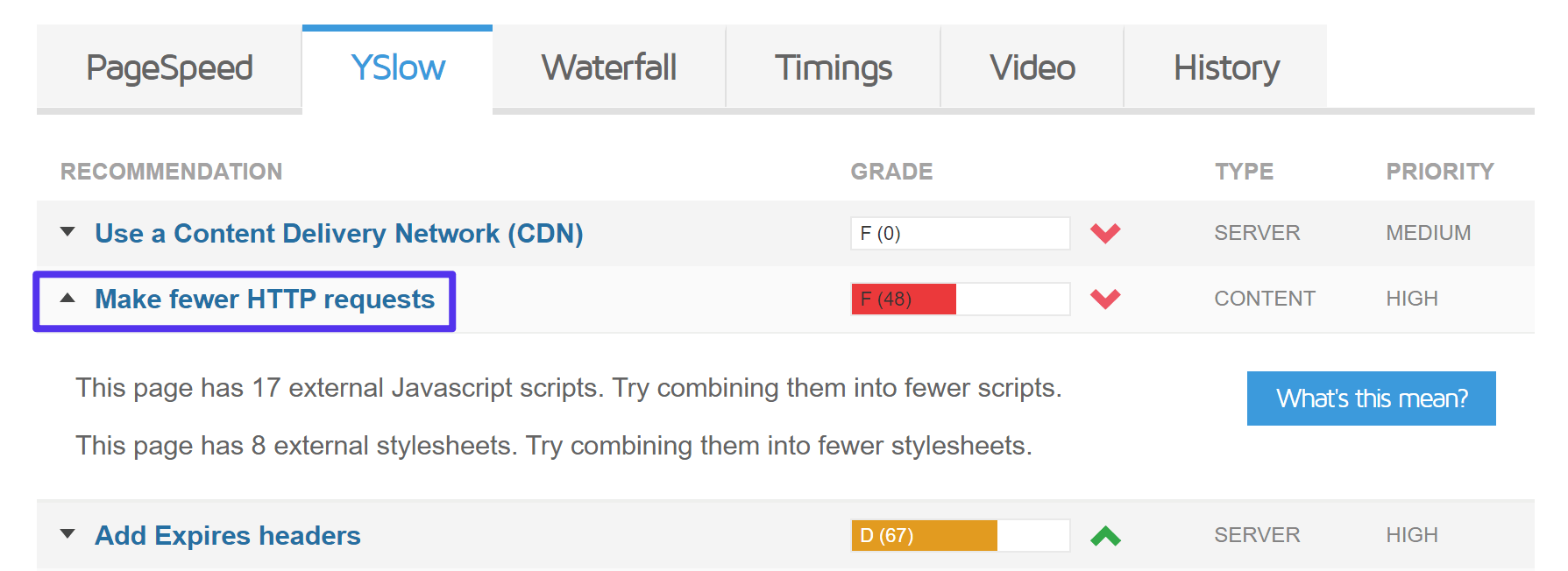The width and height of the screenshot is (1568, 571).
Task: Expand the Add Expires headers recommendation
Action: point(68,534)
